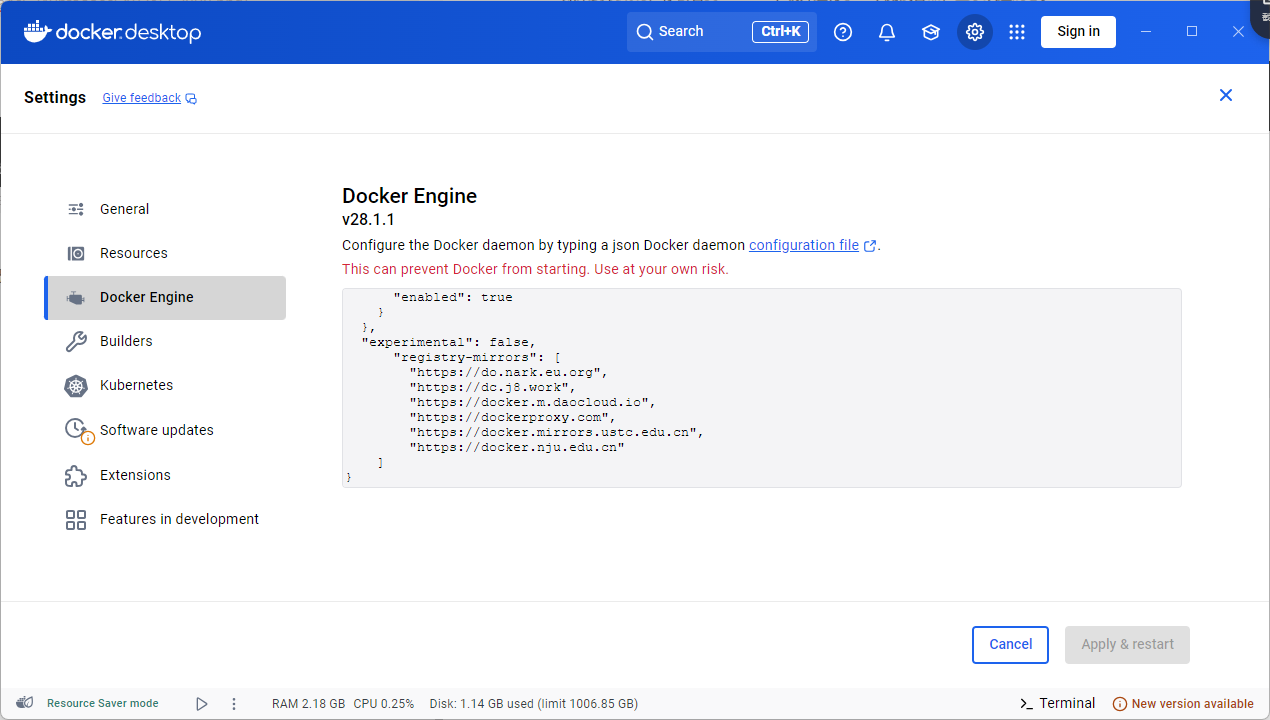Image resolution: width=1270 pixels, height=720 pixels.
Task: Open the help question mark icon
Action: [x=843, y=32]
